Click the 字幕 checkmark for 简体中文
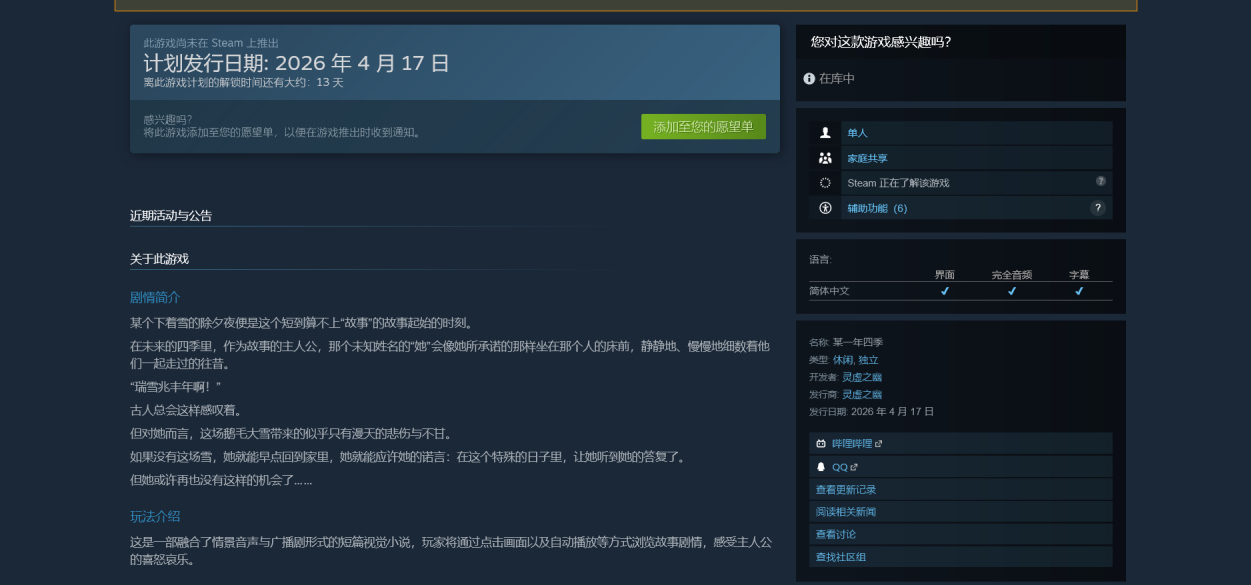Image resolution: width=1251 pixels, height=585 pixels. (x=1078, y=291)
